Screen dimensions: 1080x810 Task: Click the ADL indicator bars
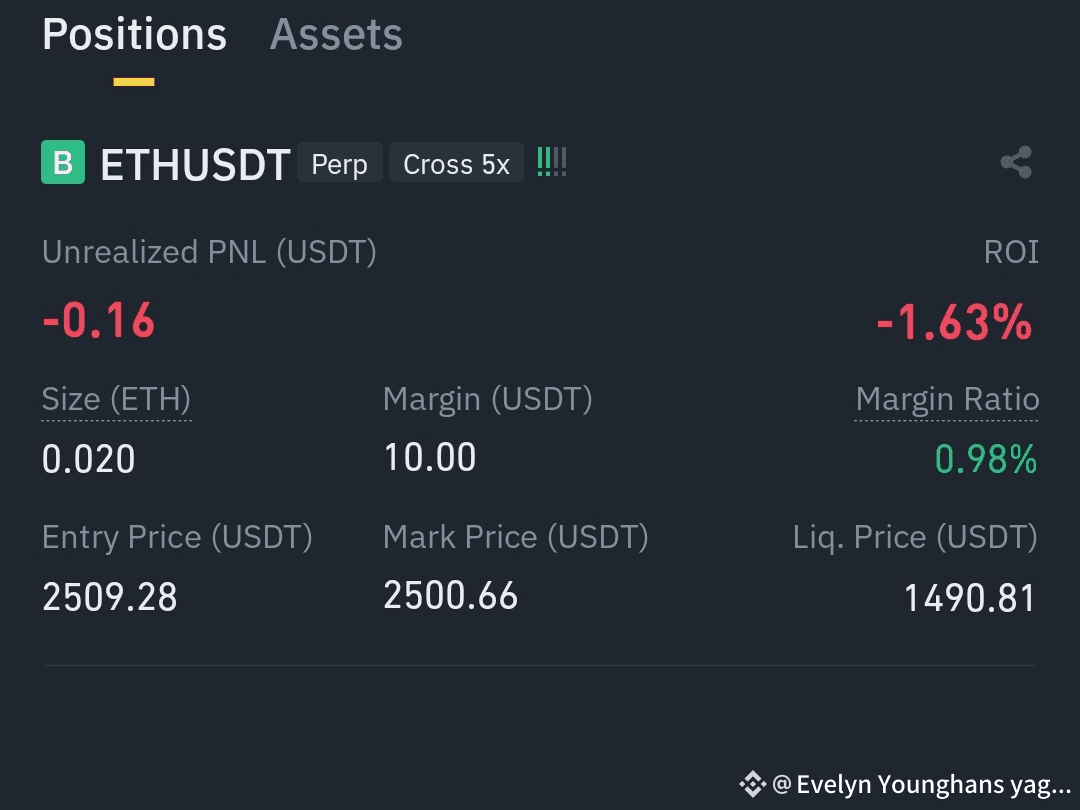(x=552, y=163)
